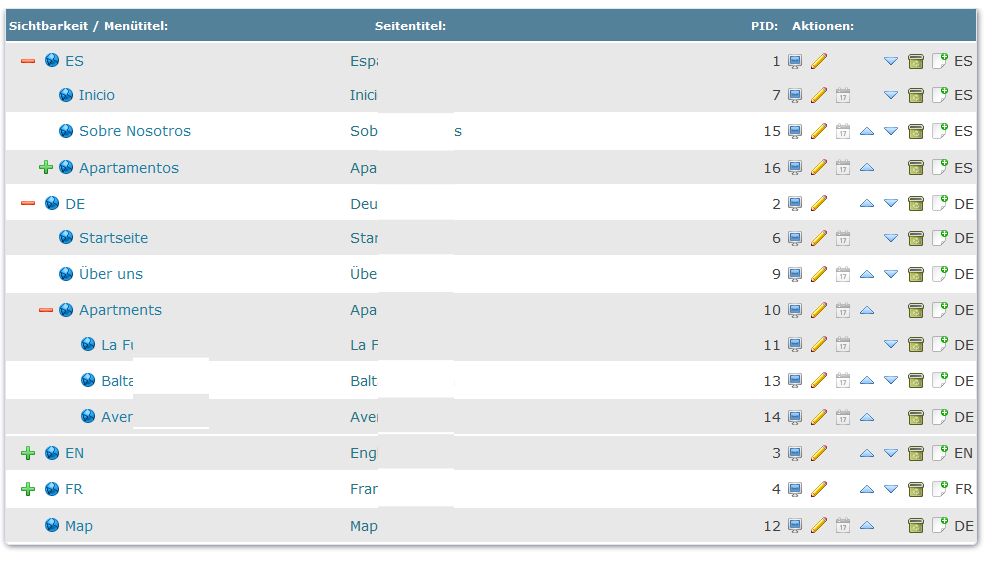
Task: Edit the Inicio page with pencil icon
Action: (x=819, y=95)
